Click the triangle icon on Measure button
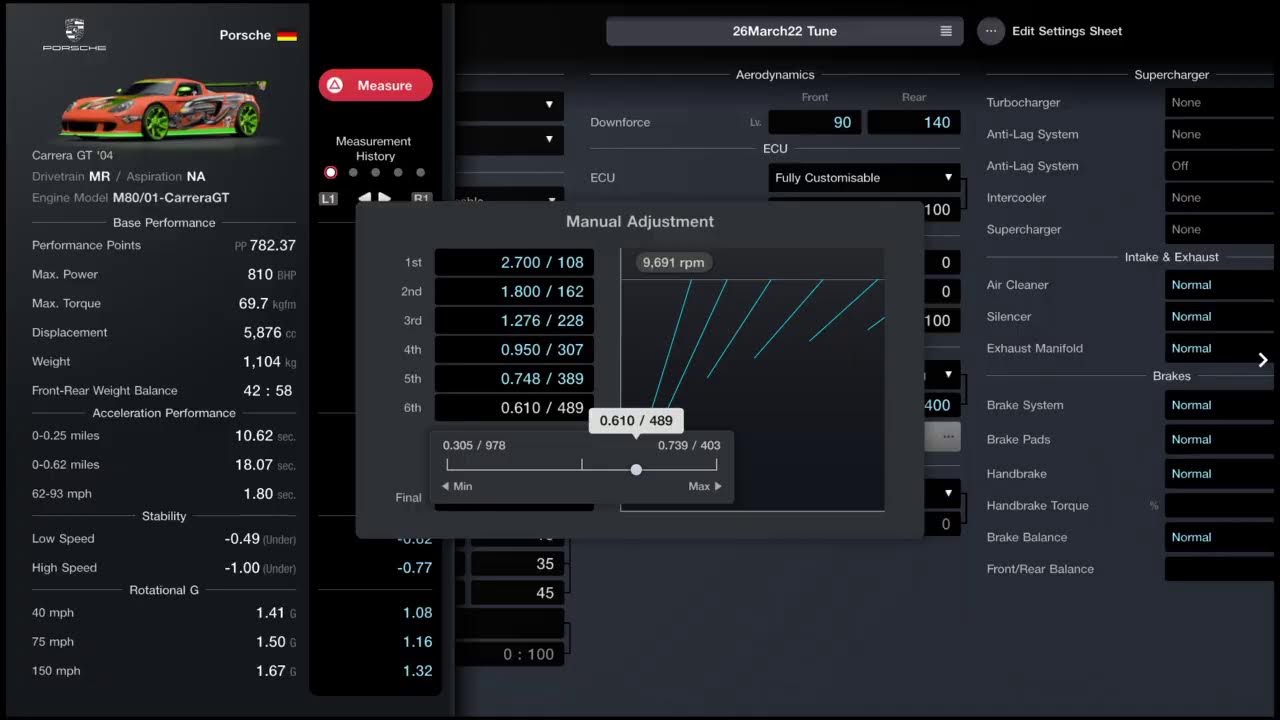Screen dimensions: 1280x720 point(335,85)
